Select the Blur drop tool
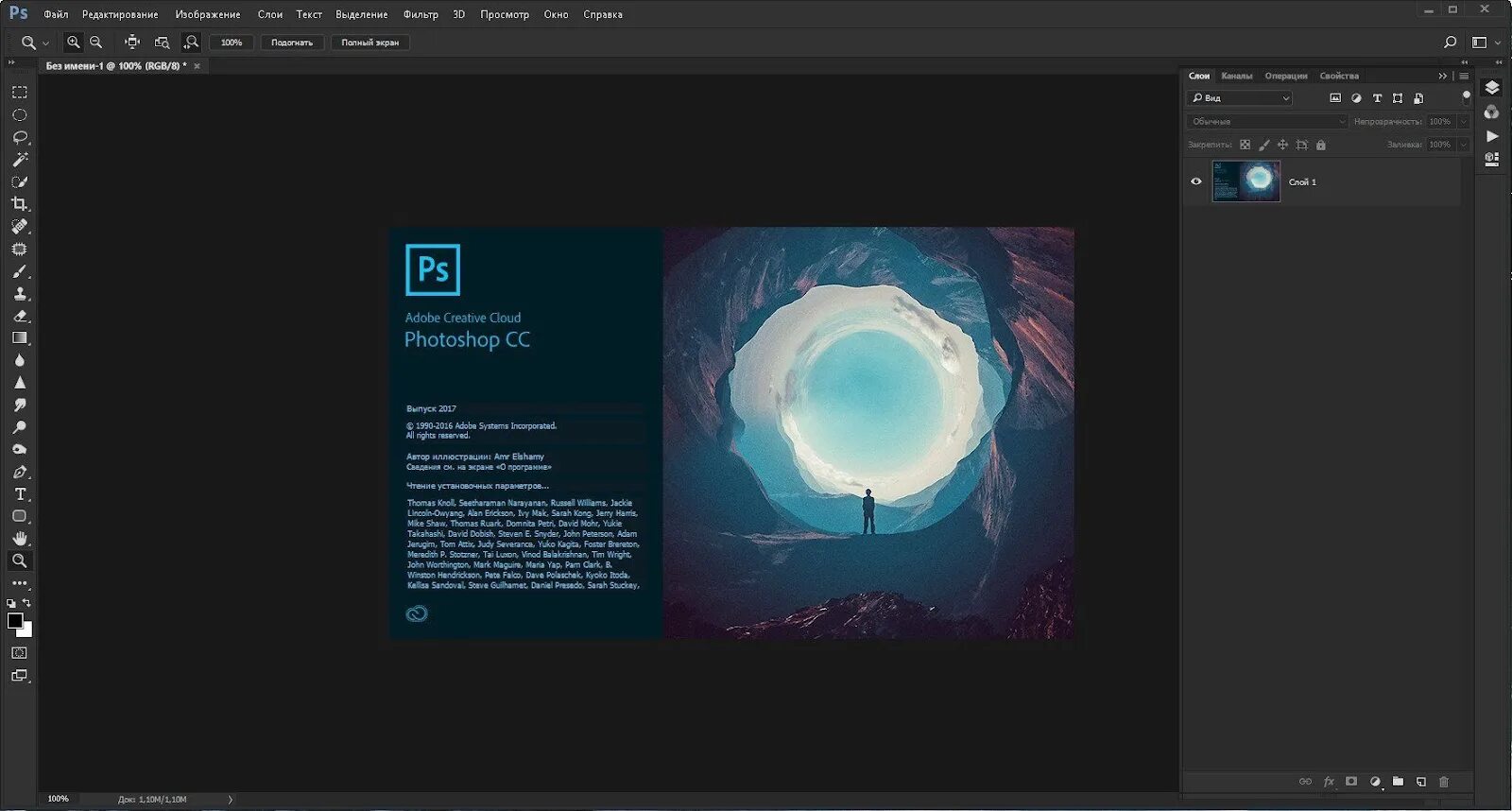Image resolution: width=1512 pixels, height=811 pixels. pyautogui.click(x=20, y=360)
